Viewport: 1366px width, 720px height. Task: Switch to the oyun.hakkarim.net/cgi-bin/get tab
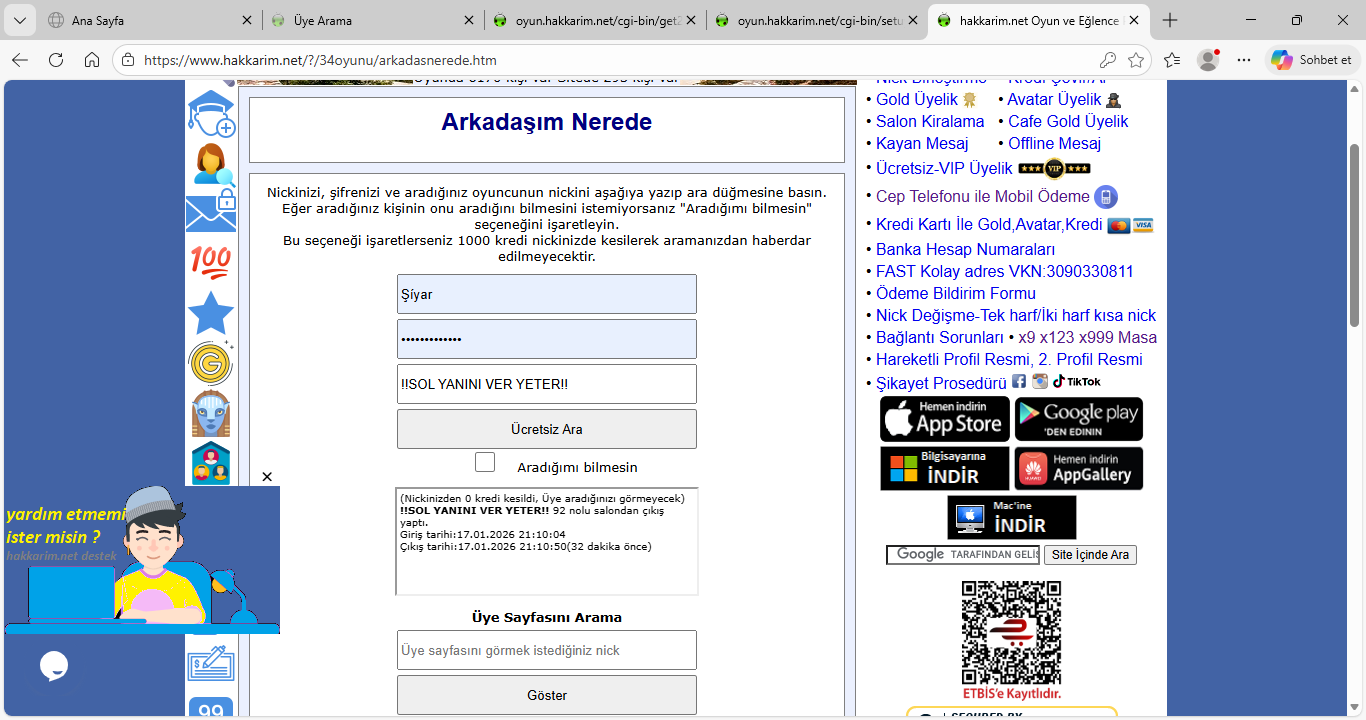[x=594, y=20]
